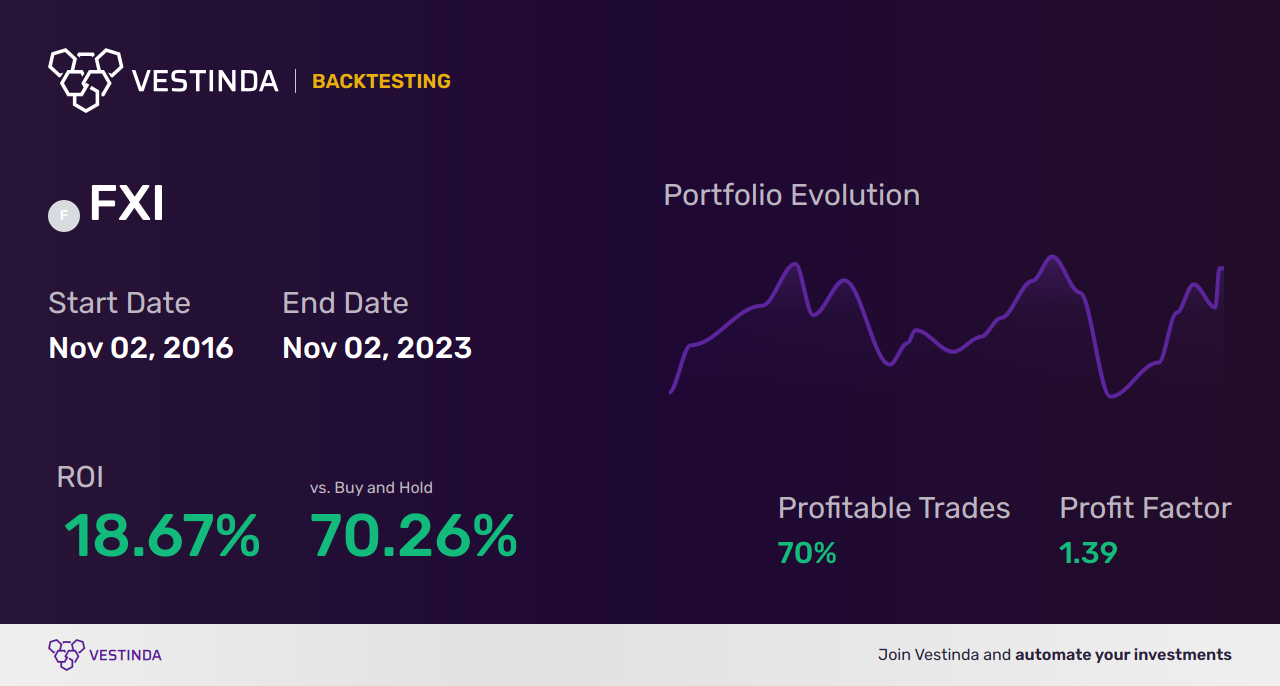Click the End Date label

click(345, 303)
